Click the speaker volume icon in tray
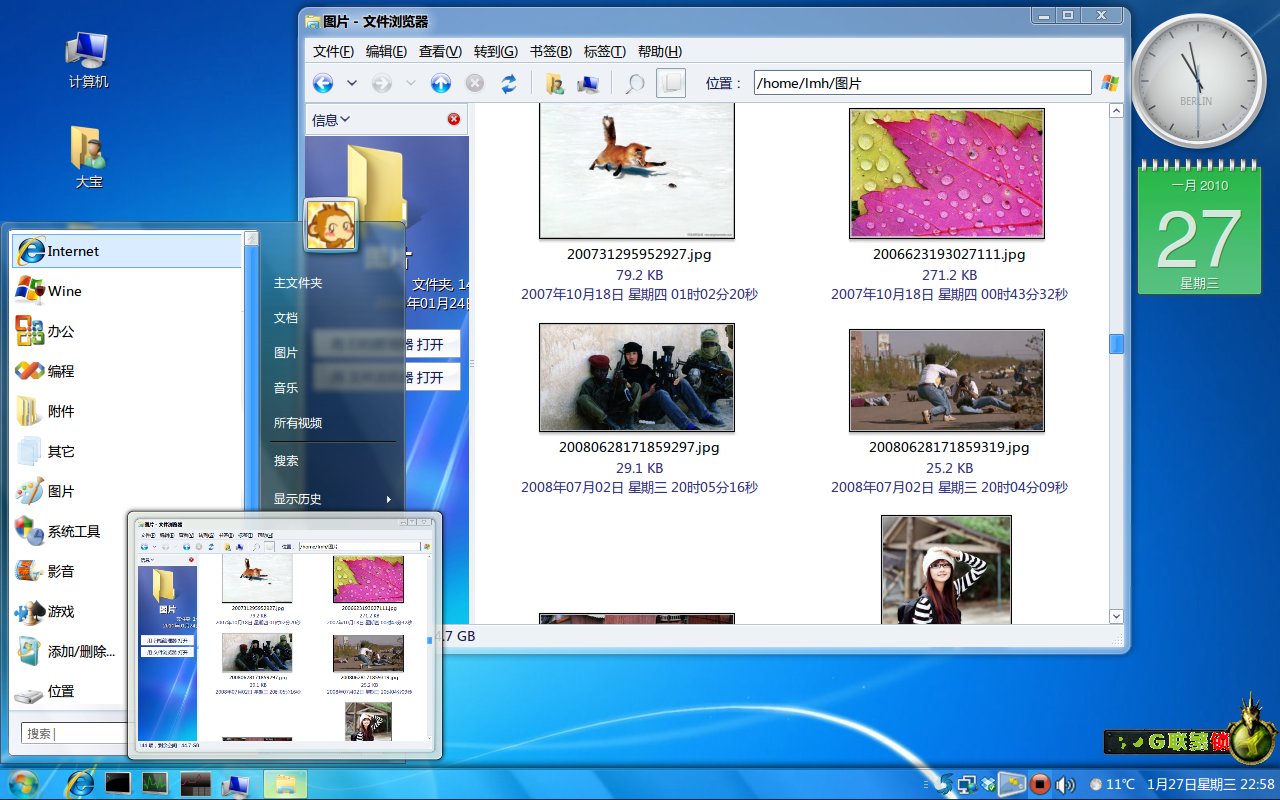The width and height of the screenshot is (1280, 800). click(x=1065, y=784)
